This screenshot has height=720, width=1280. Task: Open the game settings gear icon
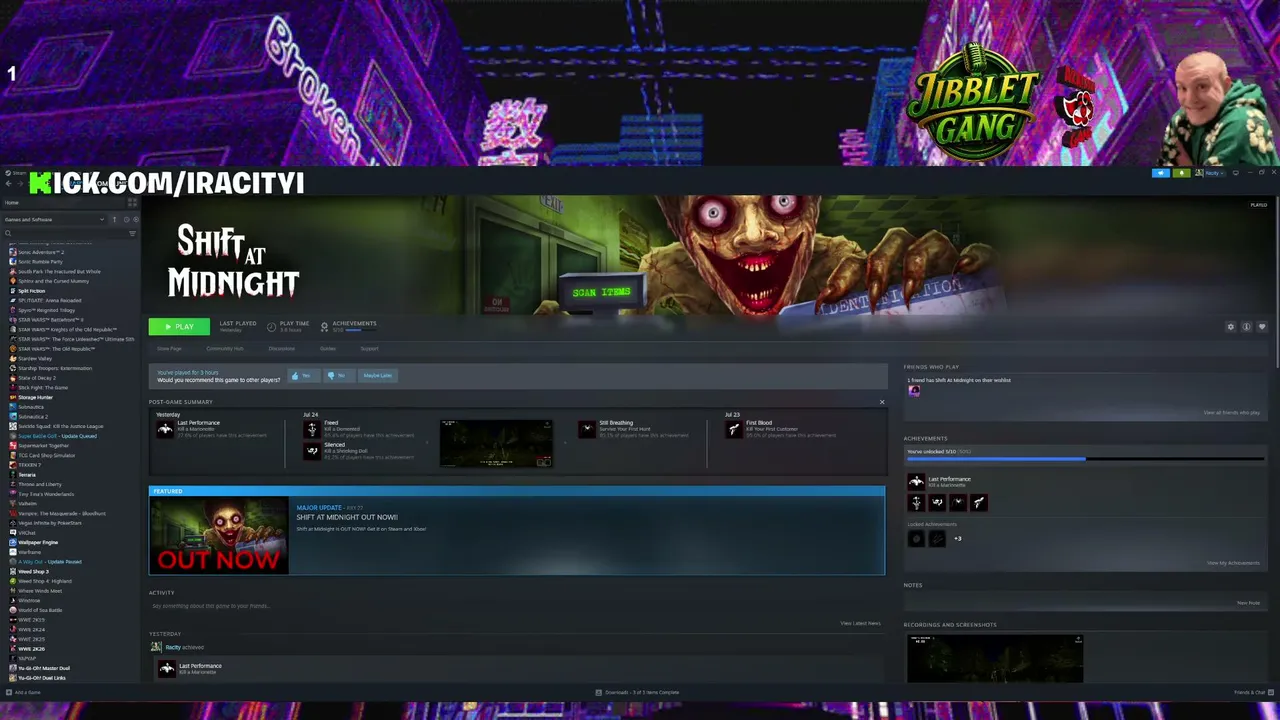click(1231, 327)
